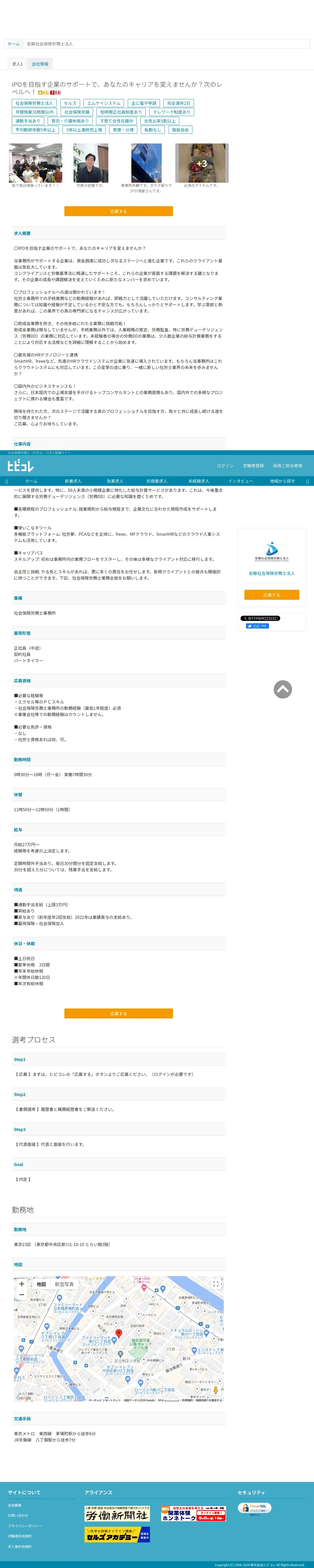The height and width of the screenshot is (1568, 314).
Task: Click the CloudSSL security seal
Action: tap(255, 1508)
